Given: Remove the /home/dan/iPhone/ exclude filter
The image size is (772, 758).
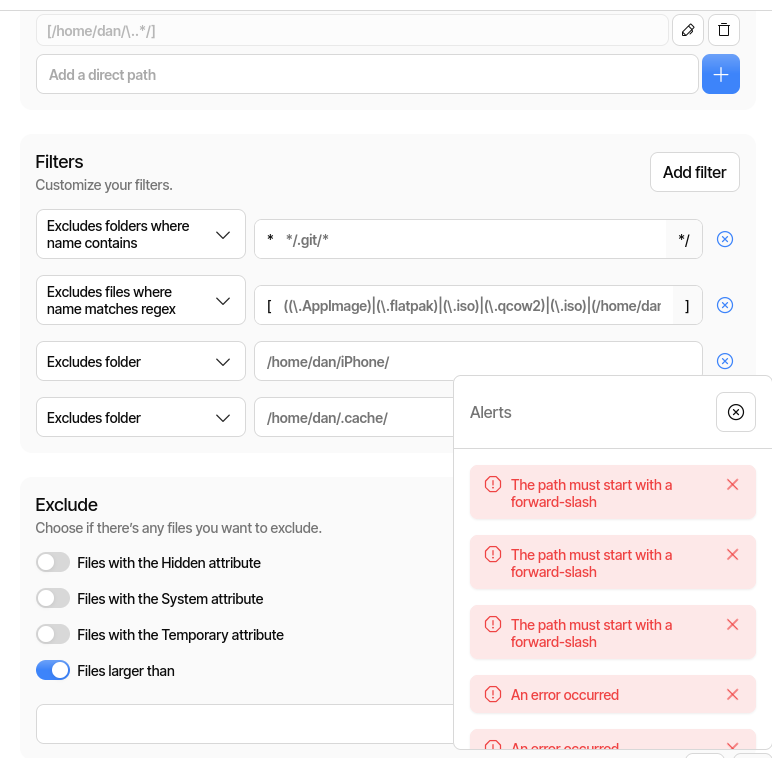Looking at the screenshot, I should 725,361.
